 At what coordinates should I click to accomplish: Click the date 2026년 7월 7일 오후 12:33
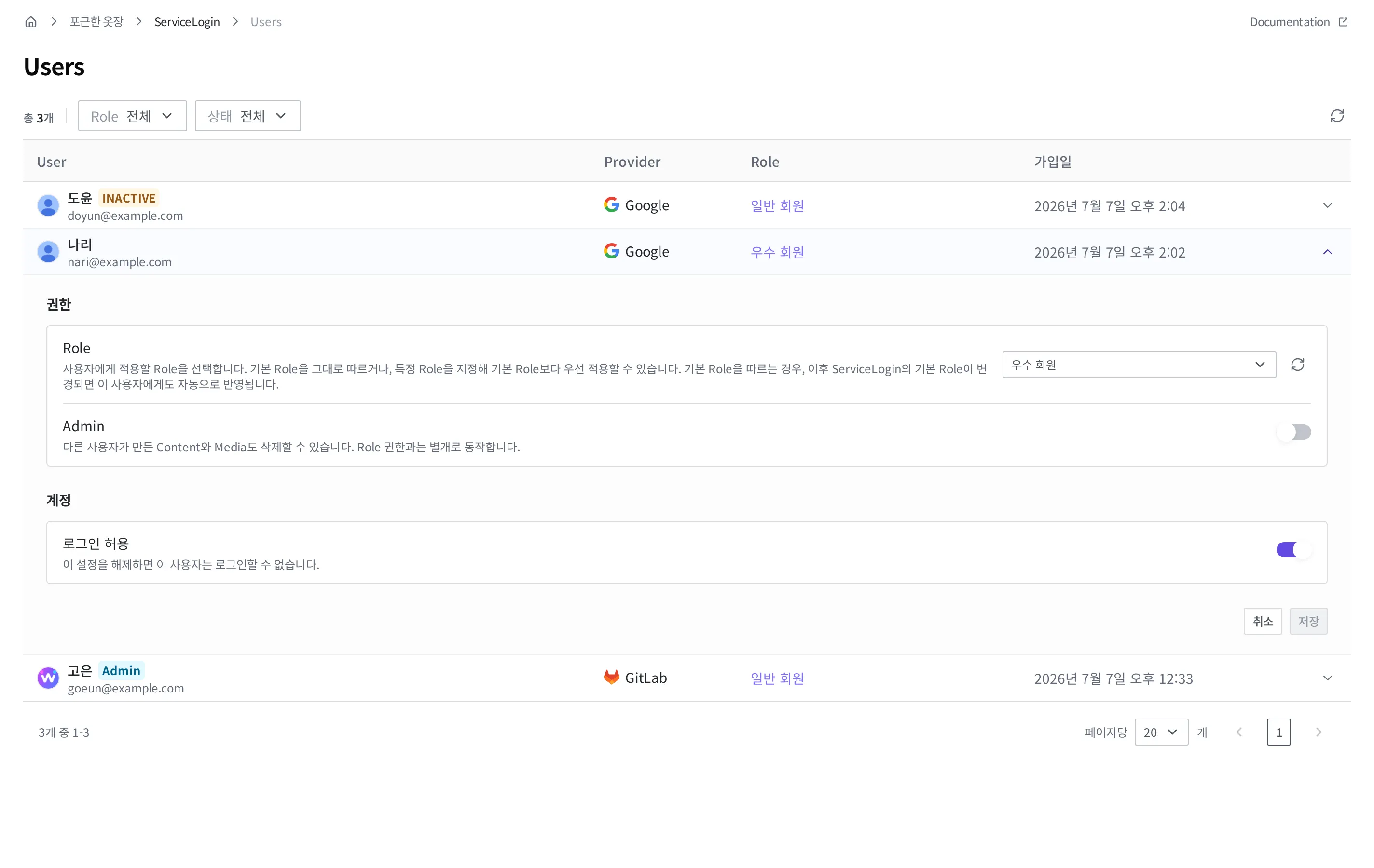tap(1113, 678)
